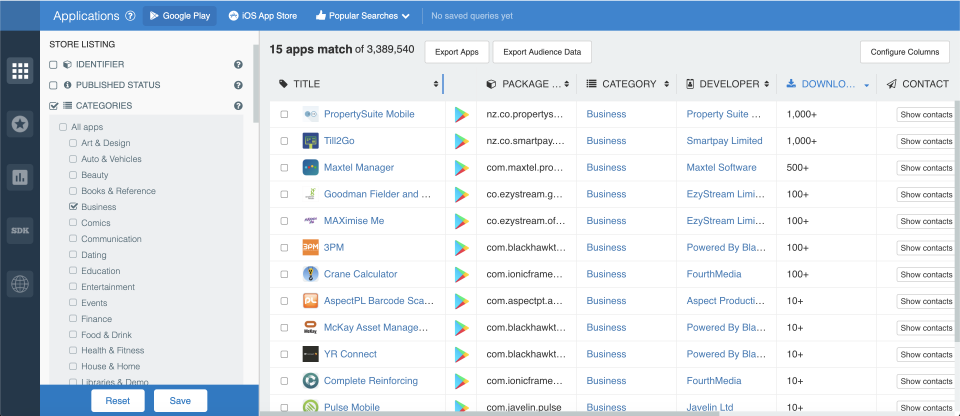The width and height of the screenshot is (960, 416).
Task: Click the filter panel vertical scrollbar
Action: (x=255, y=83)
